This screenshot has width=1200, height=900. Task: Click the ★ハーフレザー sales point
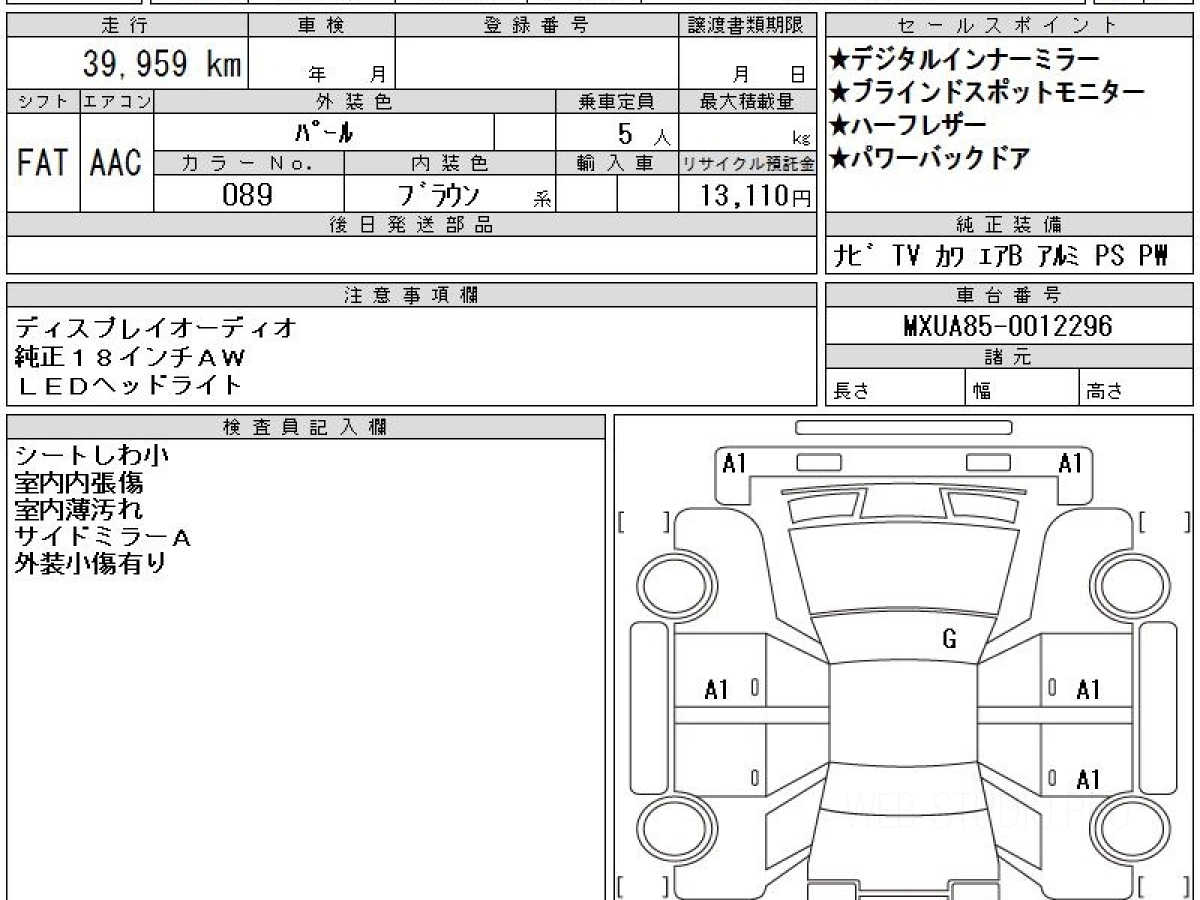908,125
